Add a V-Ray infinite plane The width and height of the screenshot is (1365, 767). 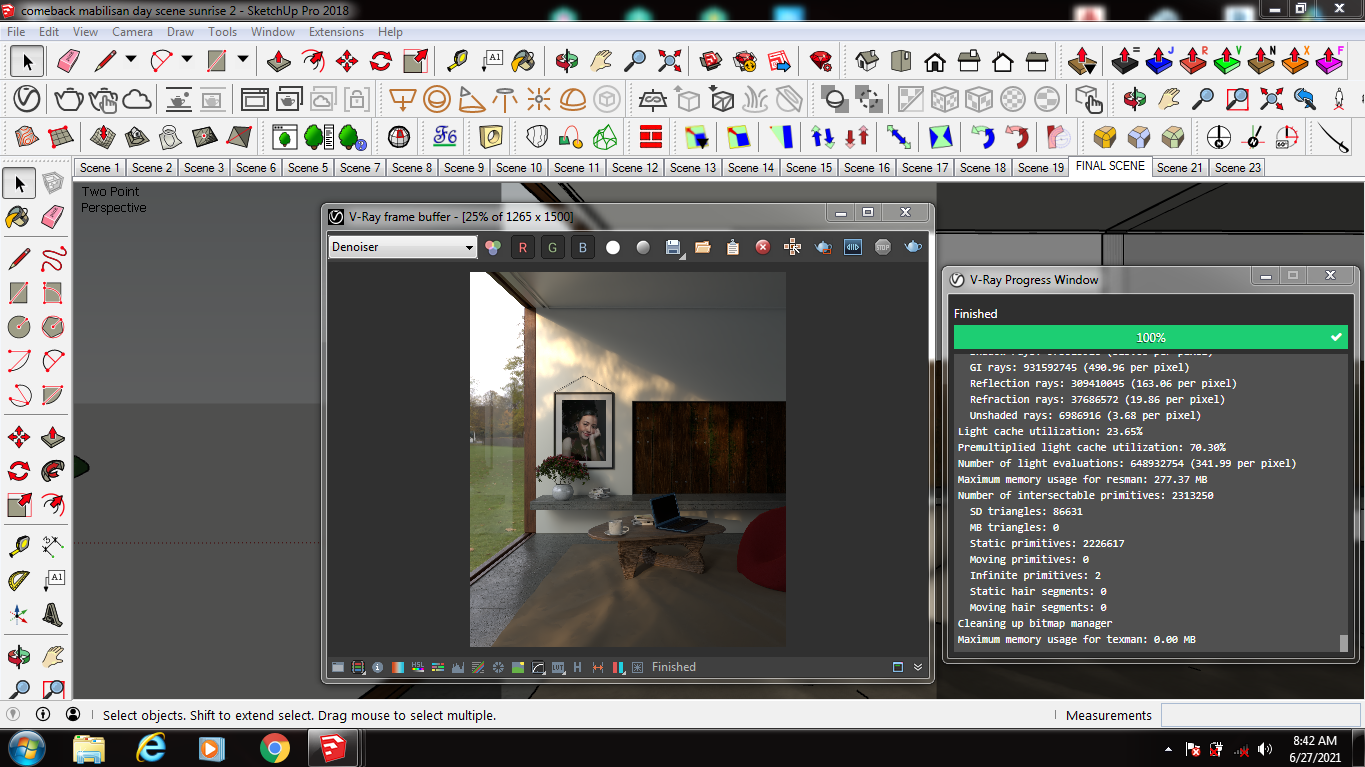(653, 99)
